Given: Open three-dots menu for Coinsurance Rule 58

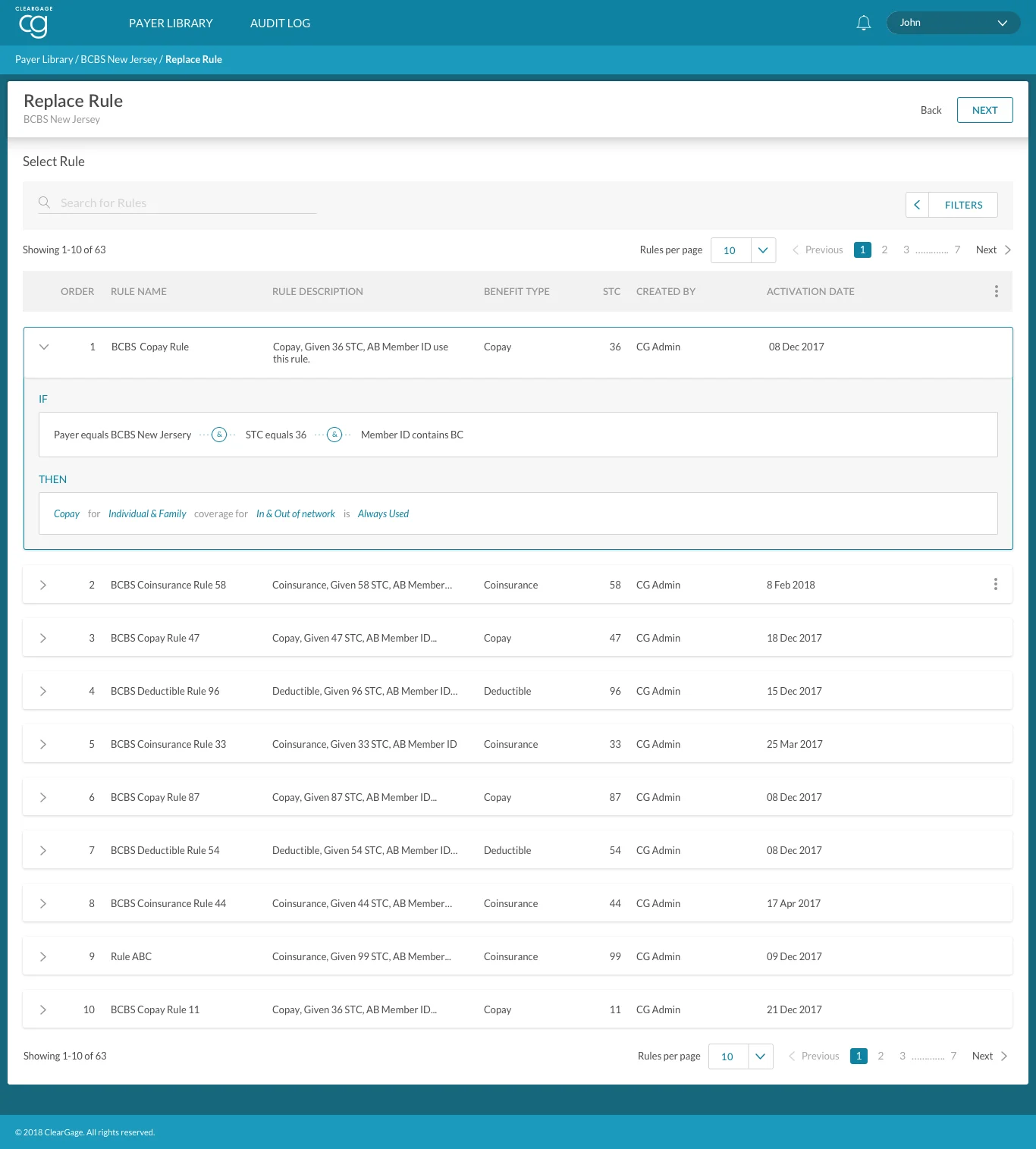Looking at the screenshot, I should [995, 584].
